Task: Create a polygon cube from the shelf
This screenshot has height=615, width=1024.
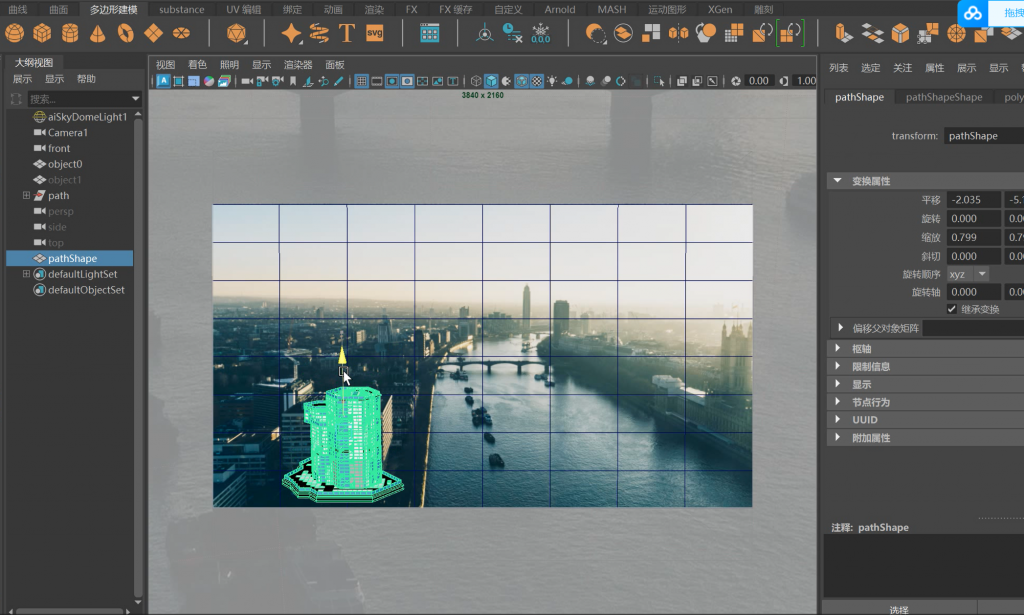Action: 42,33
